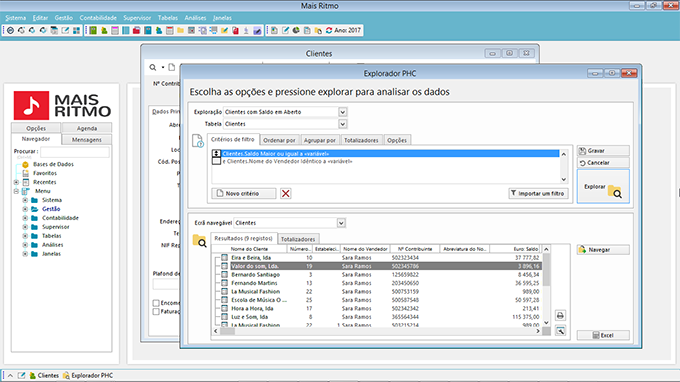
Task: Click the magnifier tool icon below printer
Action: click(x=560, y=331)
